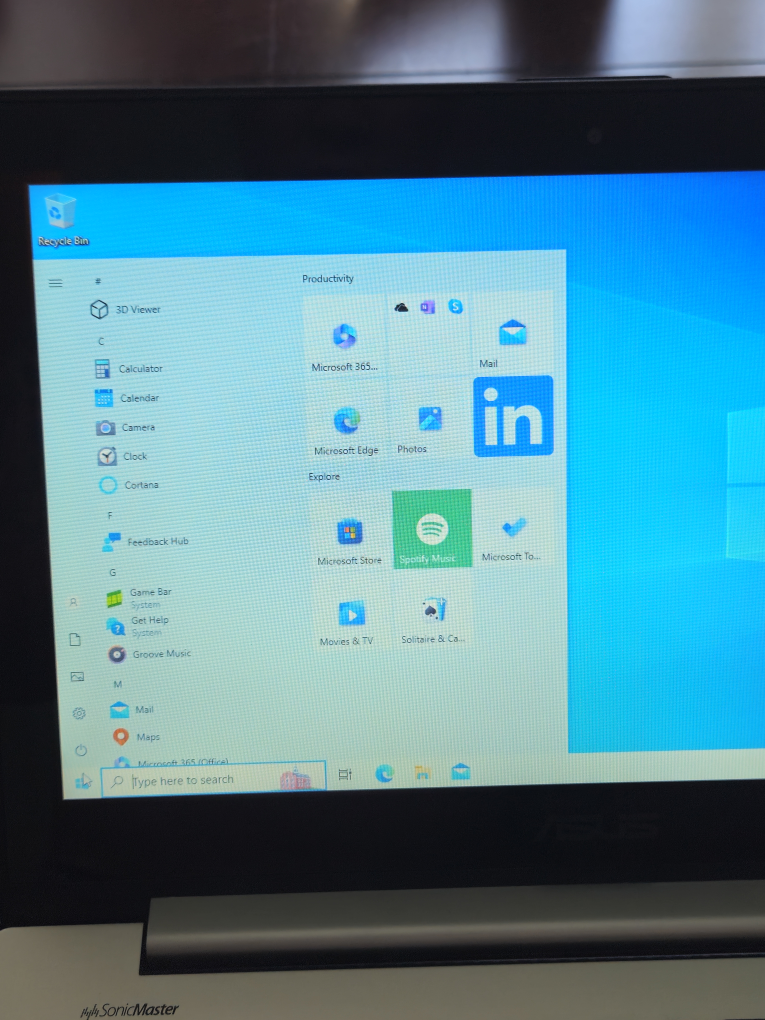The width and height of the screenshot is (765, 1020).
Task: Open Maps from the app list
Action: pyautogui.click(x=136, y=736)
